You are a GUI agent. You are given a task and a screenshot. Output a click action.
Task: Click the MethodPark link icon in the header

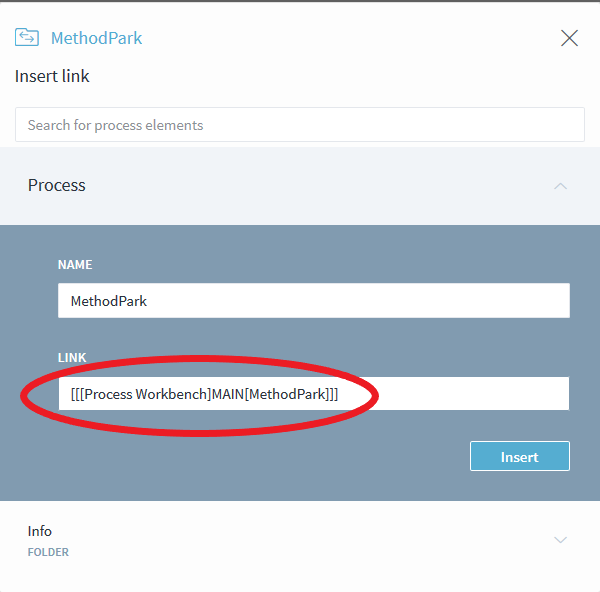click(26, 38)
